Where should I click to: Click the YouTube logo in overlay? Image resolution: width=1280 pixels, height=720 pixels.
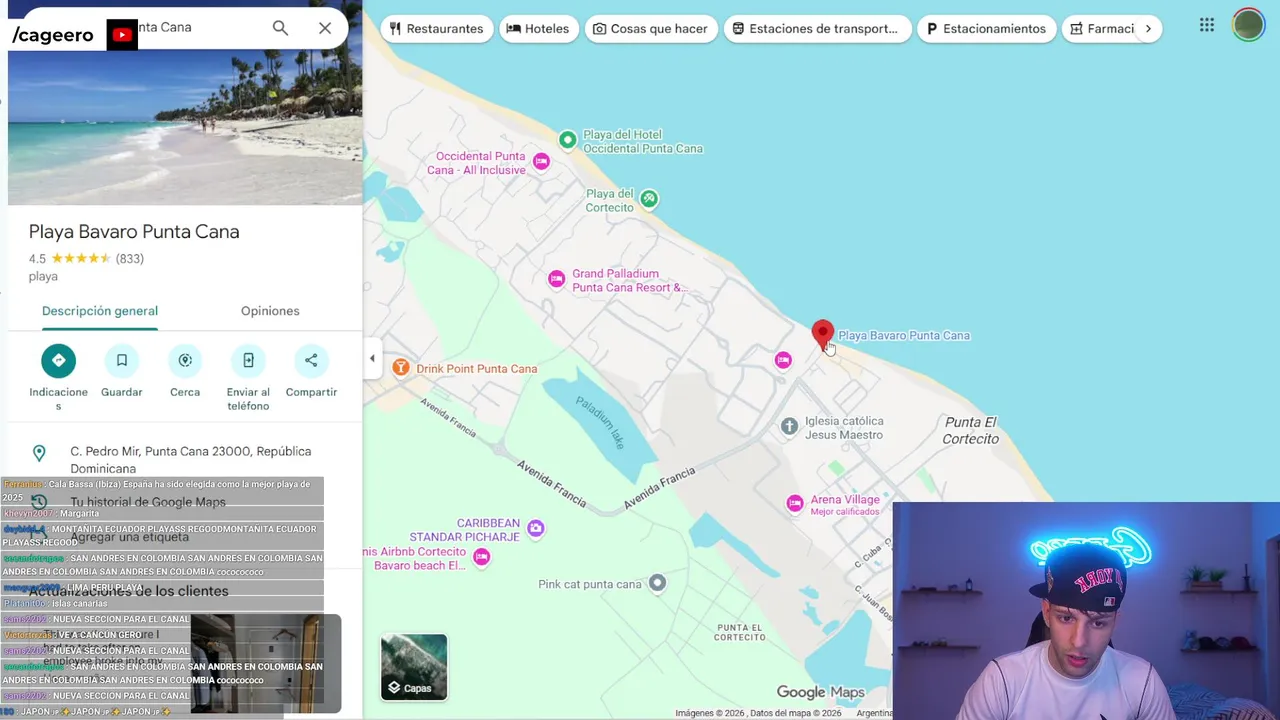click(122, 35)
